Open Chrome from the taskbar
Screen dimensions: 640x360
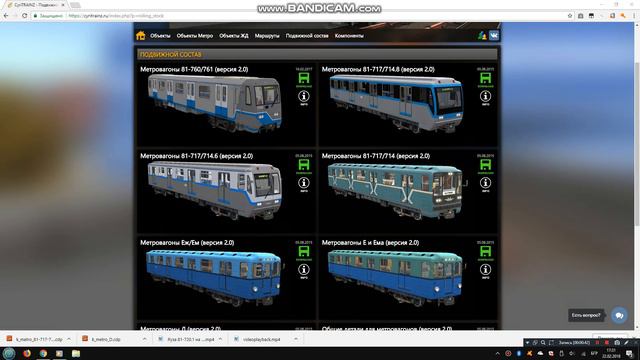(43, 353)
